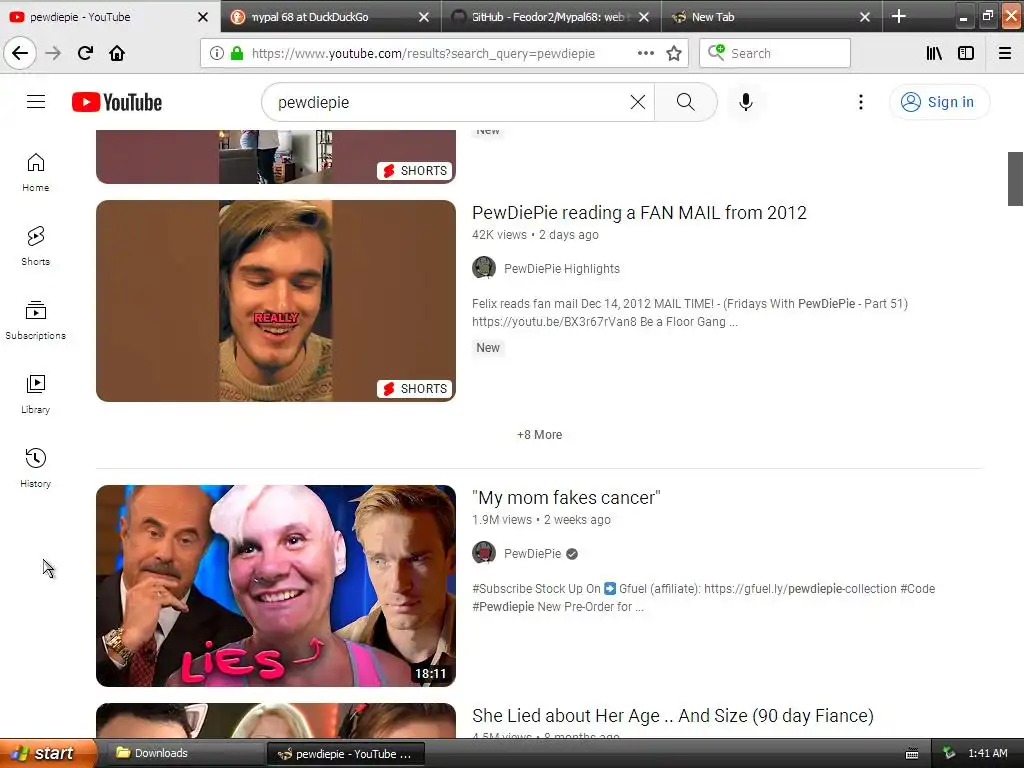Click the "42K views • 2 days ago" text

pyautogui.click(x=536, y=234)
